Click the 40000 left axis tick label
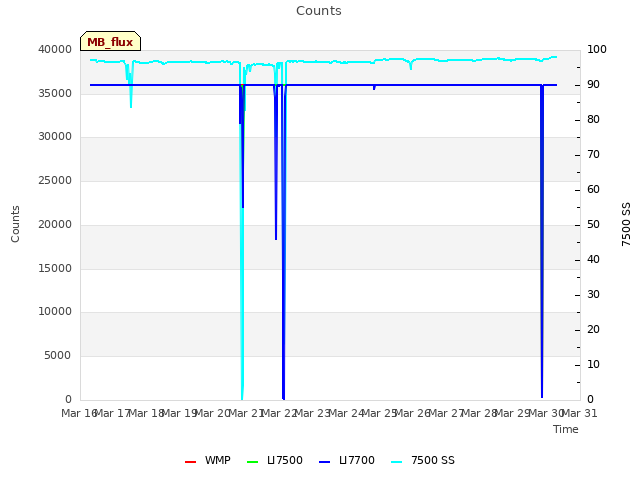Viewport: 640px width, 480px height. [x=55, y=49]
